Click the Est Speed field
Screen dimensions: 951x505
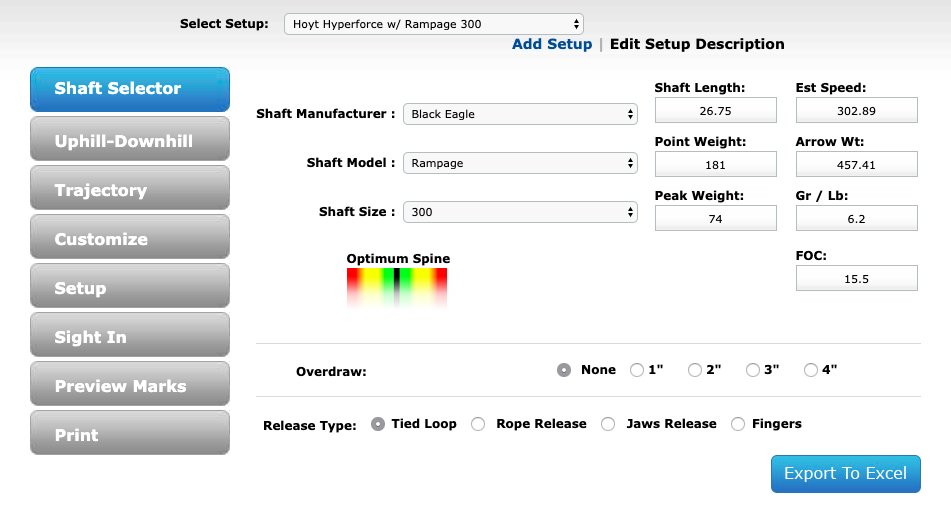[856, 110]
